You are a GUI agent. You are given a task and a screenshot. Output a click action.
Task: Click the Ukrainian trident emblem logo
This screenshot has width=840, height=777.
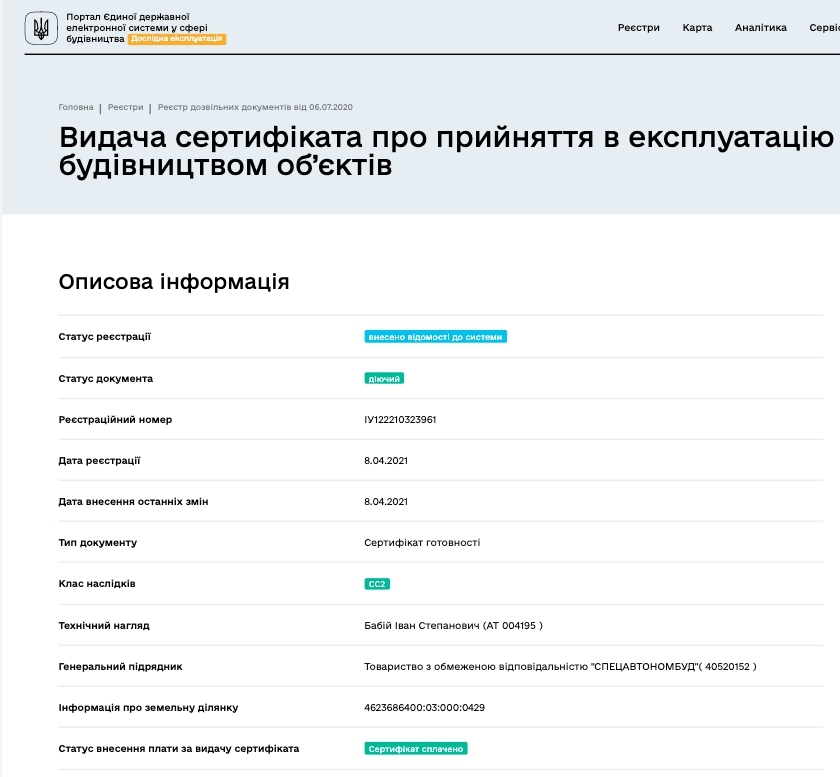41,28
